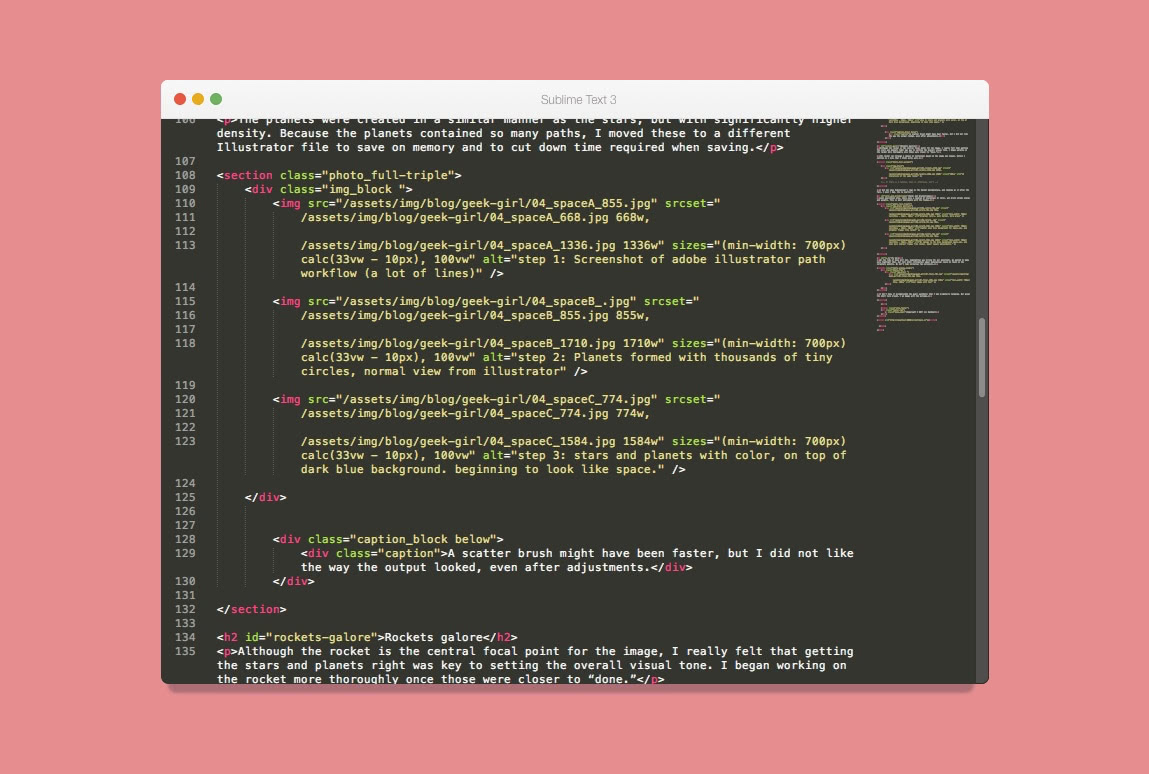This screenshot has height=774, width=1149.
Task: Click the yellow minimize traffic light button
Action: tap(197, 99)
